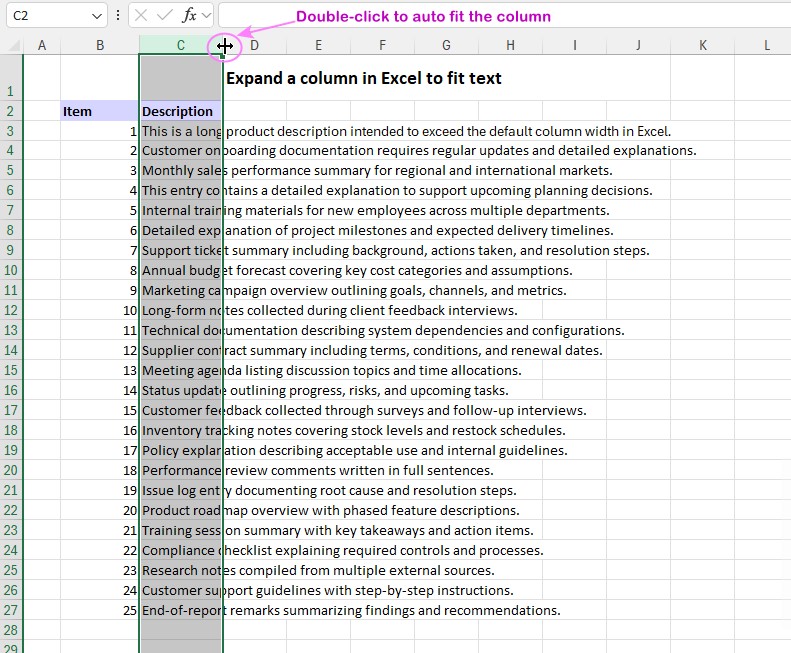The height and width of the screenshot is (653, 791).
Task: Select 'Product roadmap overview' cell
Action: (181, 510)
